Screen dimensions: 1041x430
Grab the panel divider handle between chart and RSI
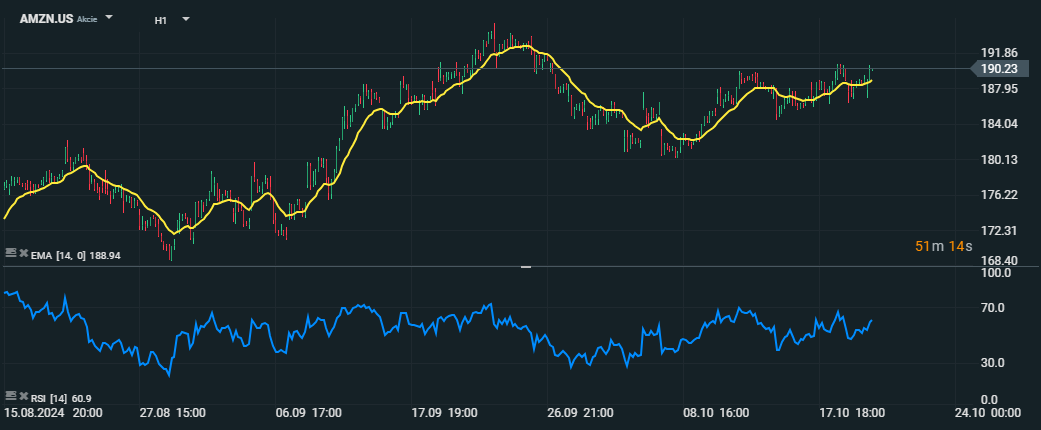pyautogui.click(x=526, y=267)
